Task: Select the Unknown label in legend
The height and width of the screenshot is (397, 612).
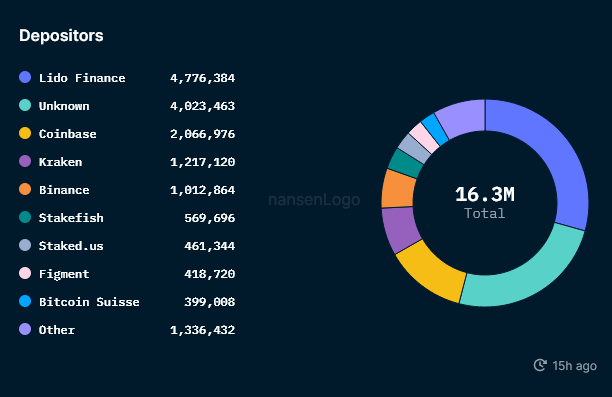Action: [64, 106]
